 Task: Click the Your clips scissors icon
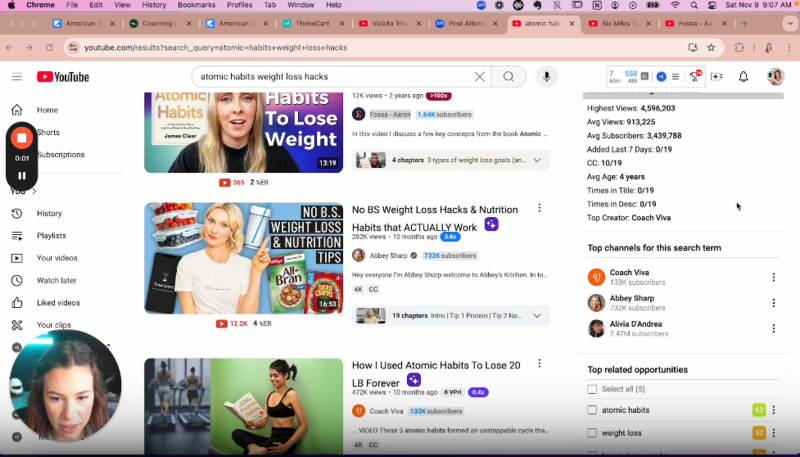(17, 325)
